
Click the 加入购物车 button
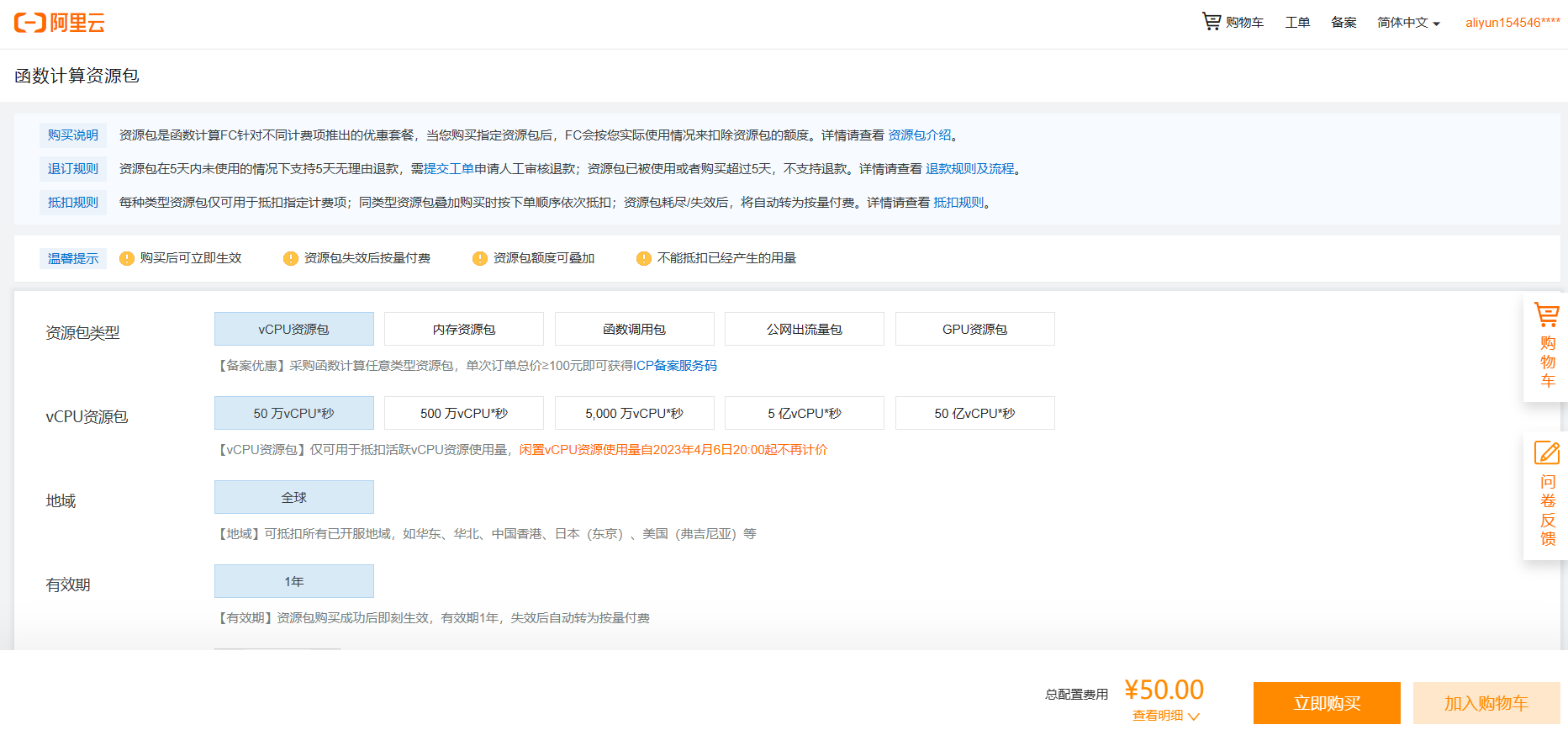1486,703
